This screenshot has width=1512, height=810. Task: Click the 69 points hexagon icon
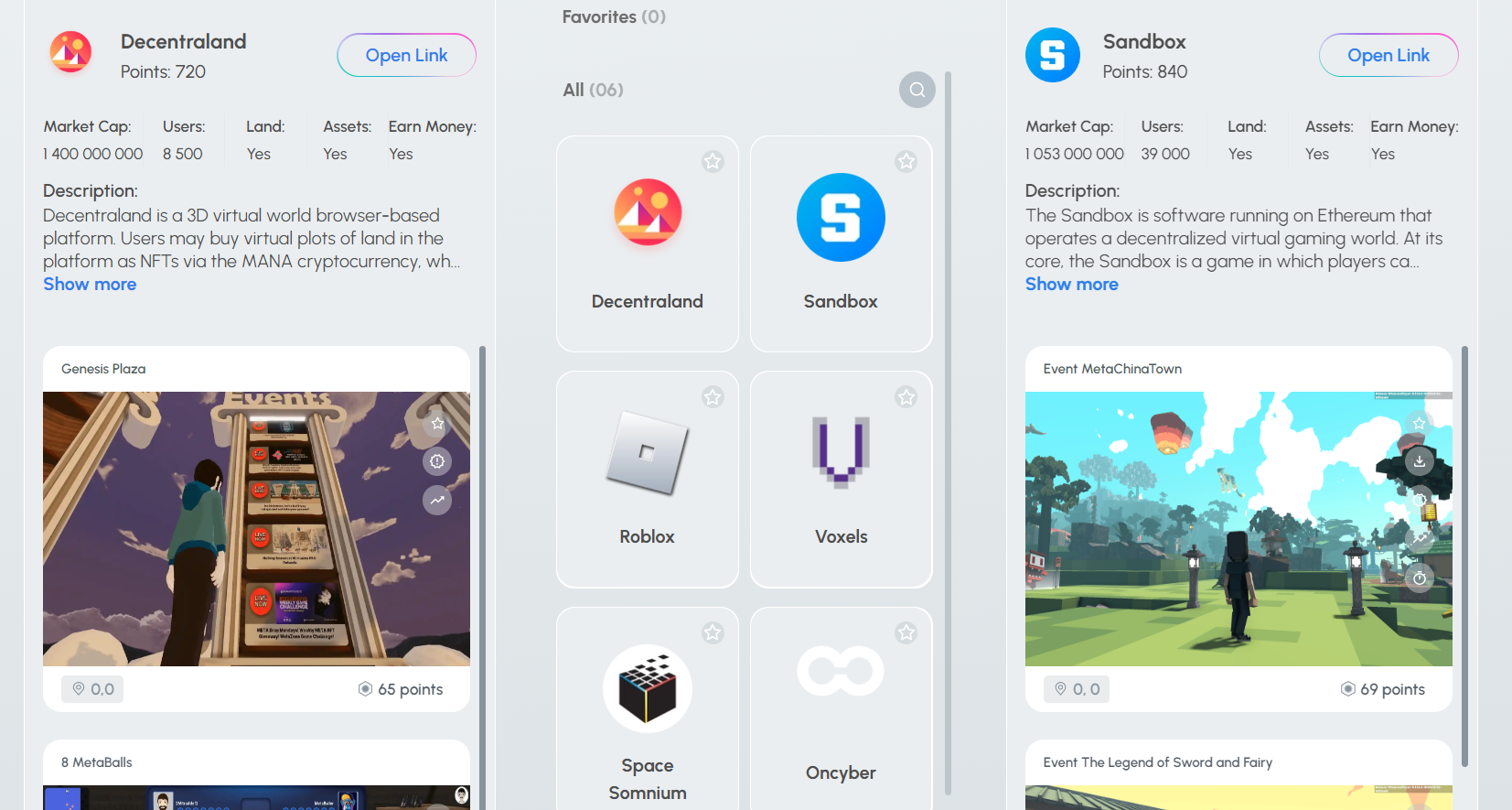[1347, 688]
